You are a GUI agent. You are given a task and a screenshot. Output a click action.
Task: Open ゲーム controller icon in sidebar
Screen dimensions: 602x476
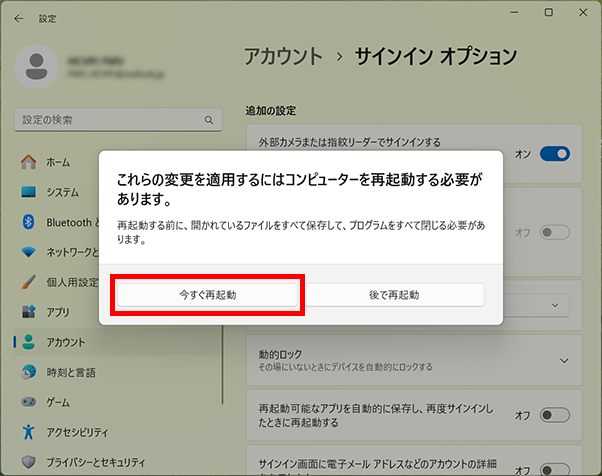(28, 402)
